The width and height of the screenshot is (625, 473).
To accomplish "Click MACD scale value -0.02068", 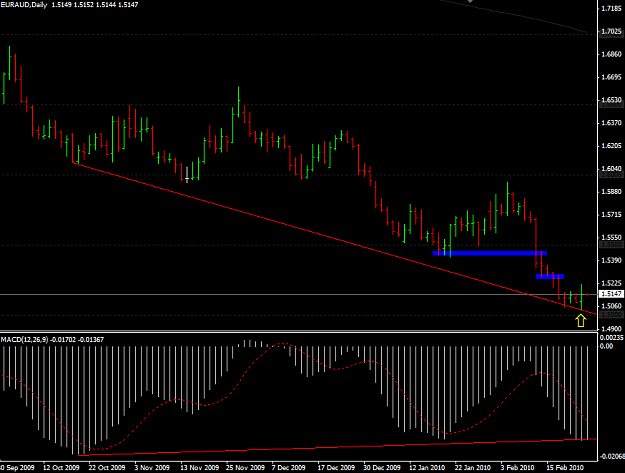I will [x=612, y=456].
